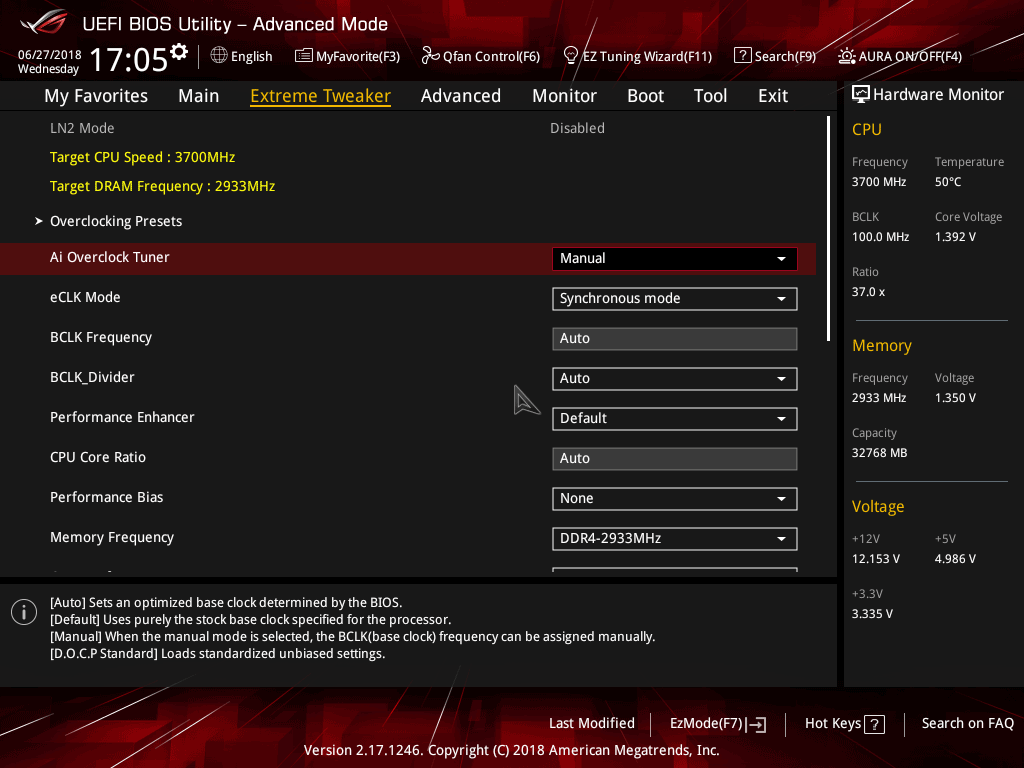Screen dimensions: 1024x768
Task: Click the BCLK Frequency input field
Action: pos(675,339)
